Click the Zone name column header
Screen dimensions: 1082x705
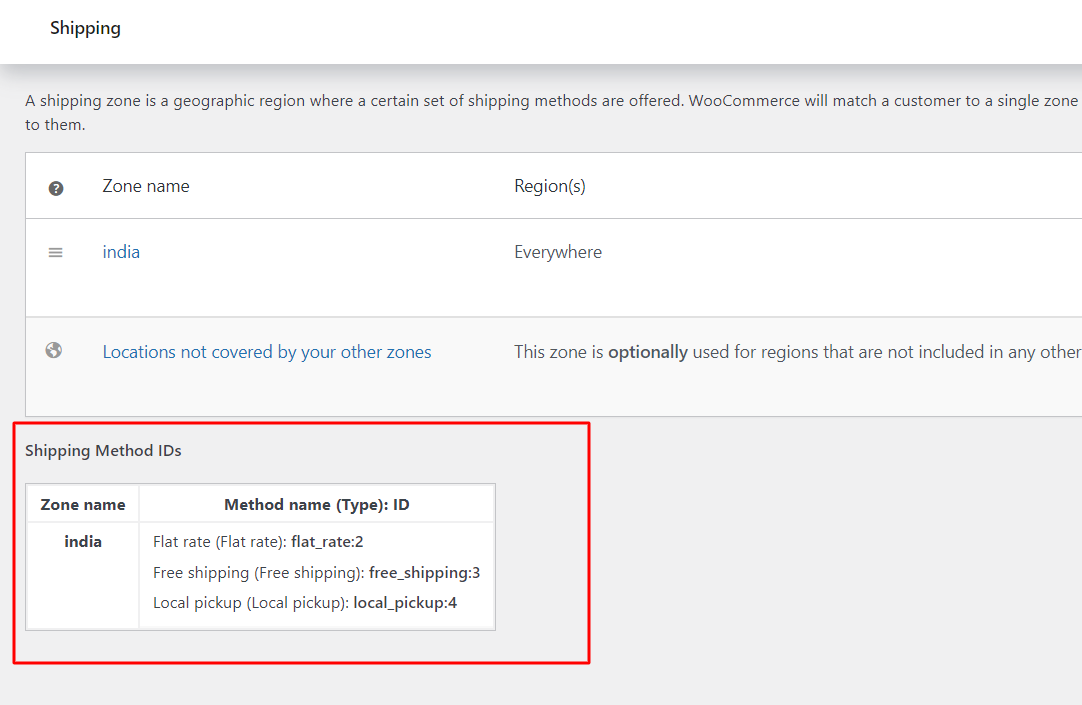click(145, 186)
